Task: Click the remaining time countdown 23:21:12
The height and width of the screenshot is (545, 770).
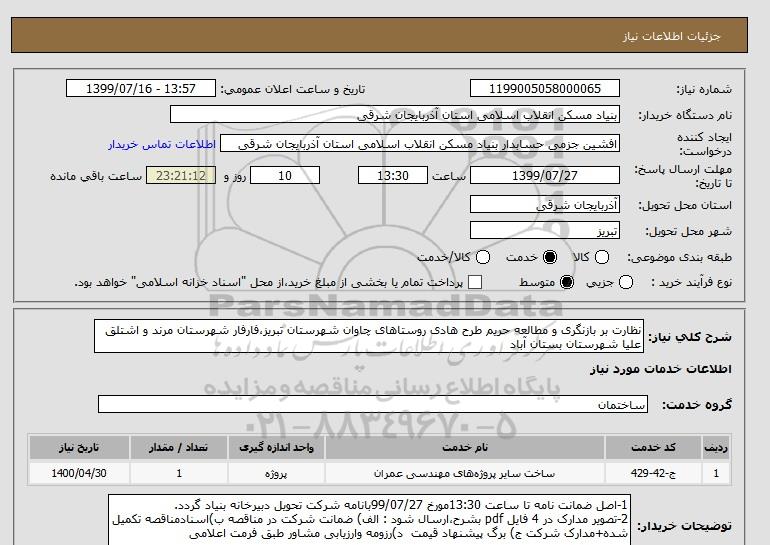Action: pyautogui.click(x=181, y=175)
